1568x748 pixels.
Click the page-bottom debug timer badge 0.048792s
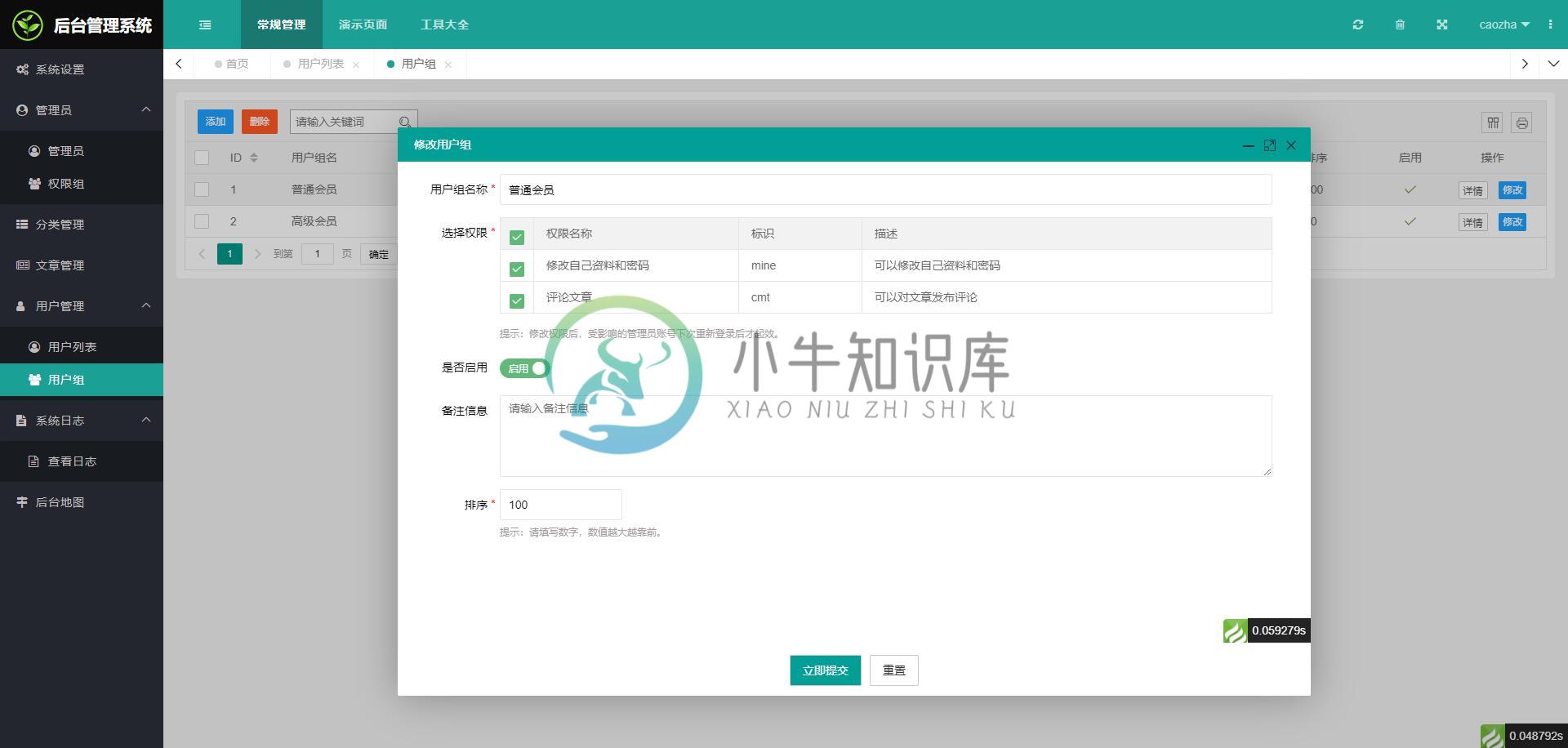(1524, 736)
